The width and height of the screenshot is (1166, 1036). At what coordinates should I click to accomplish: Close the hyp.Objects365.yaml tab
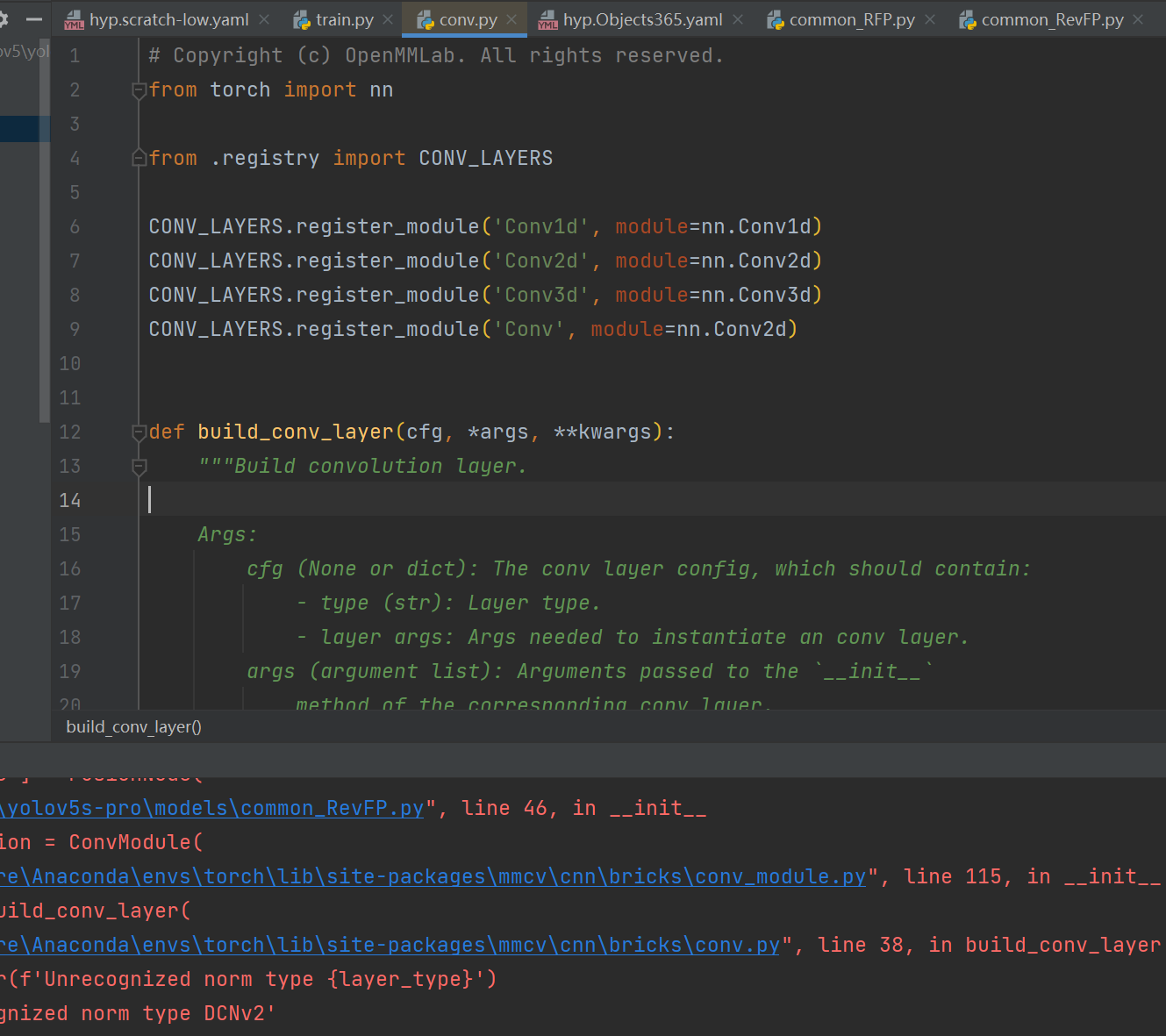tap(738, 19)
